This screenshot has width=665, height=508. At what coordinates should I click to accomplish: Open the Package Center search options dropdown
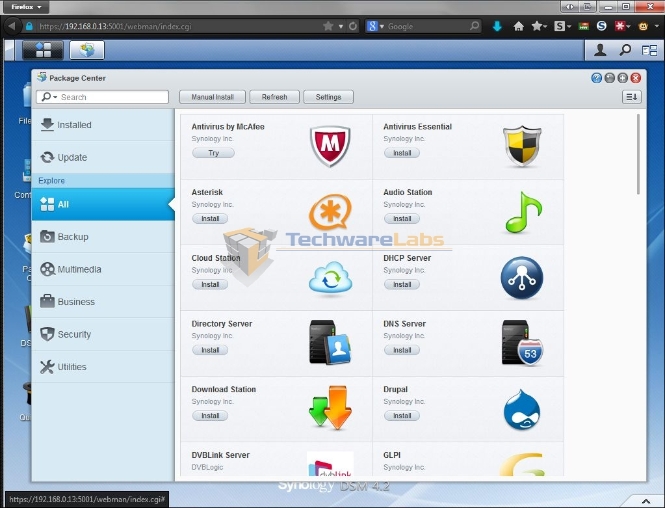pyautogui.click(x=50, y=97)
